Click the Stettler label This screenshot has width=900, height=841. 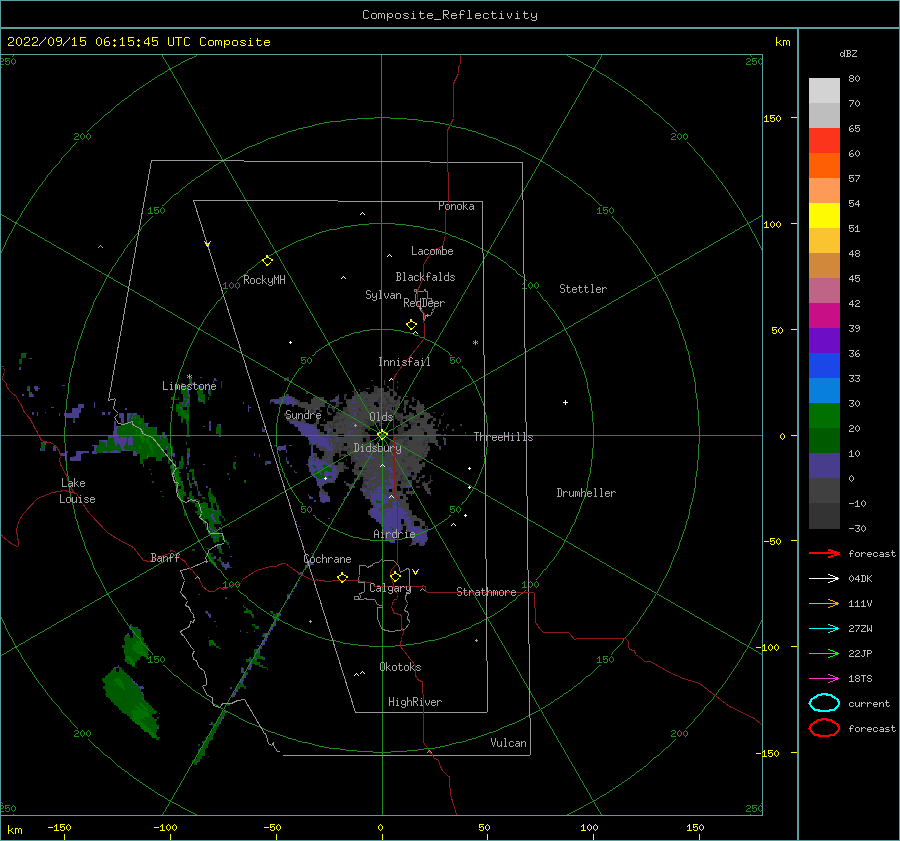tap(583, 289)
